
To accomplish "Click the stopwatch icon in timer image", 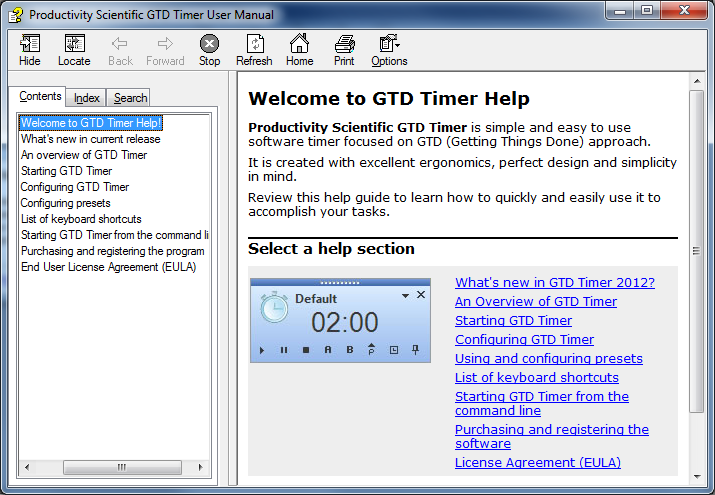I will pos(274,307).
